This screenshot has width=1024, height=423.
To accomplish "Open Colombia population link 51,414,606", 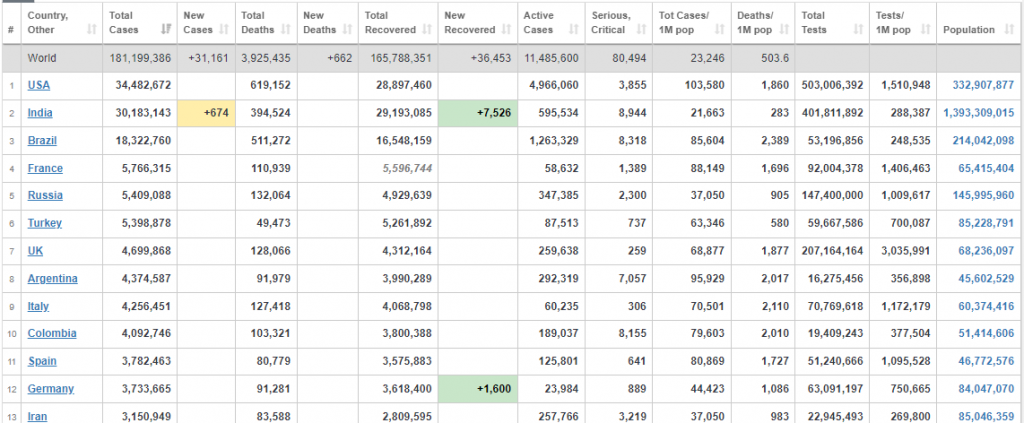I will 987,333.
